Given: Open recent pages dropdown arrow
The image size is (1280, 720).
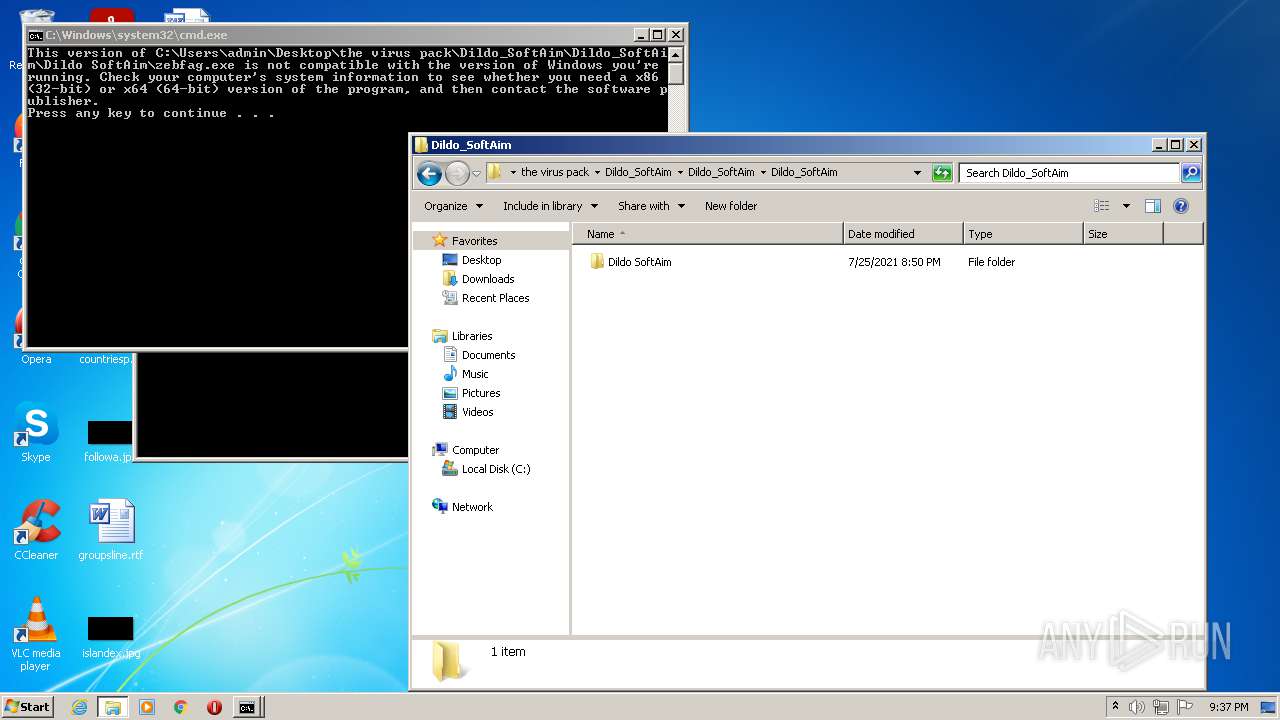Looking at the screenshot, I should 476,173.
